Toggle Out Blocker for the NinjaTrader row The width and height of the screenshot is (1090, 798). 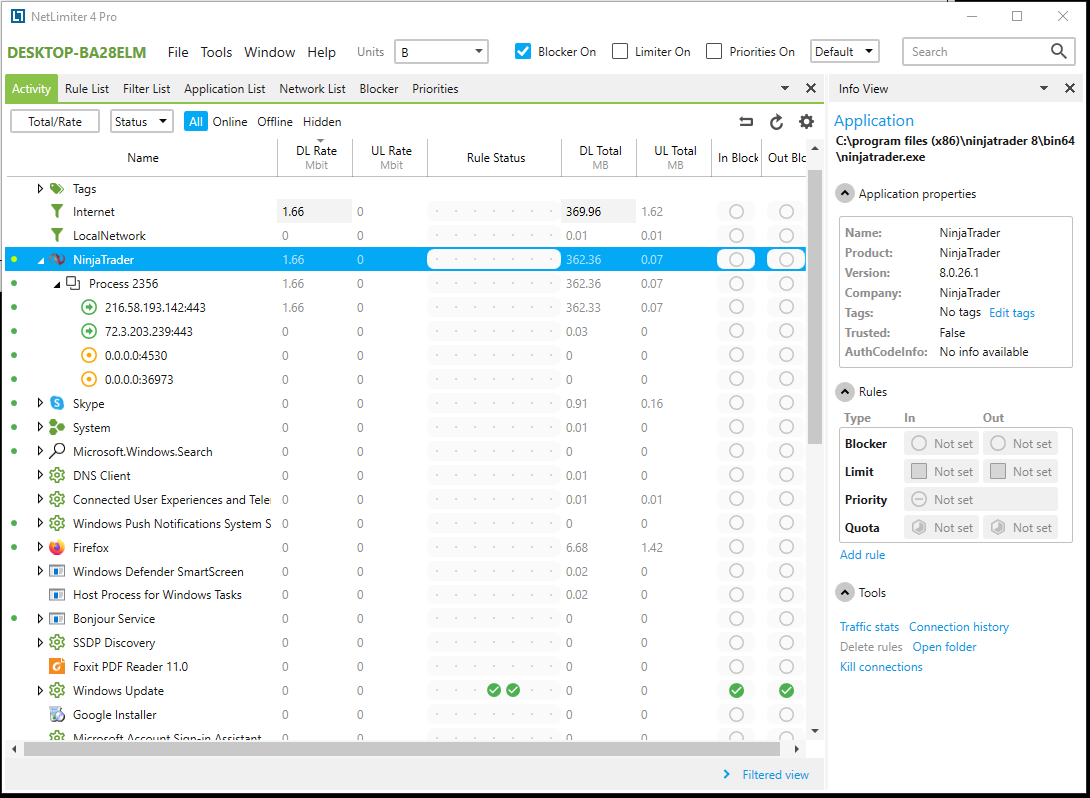pyautogui.click(x=786, y=259)
